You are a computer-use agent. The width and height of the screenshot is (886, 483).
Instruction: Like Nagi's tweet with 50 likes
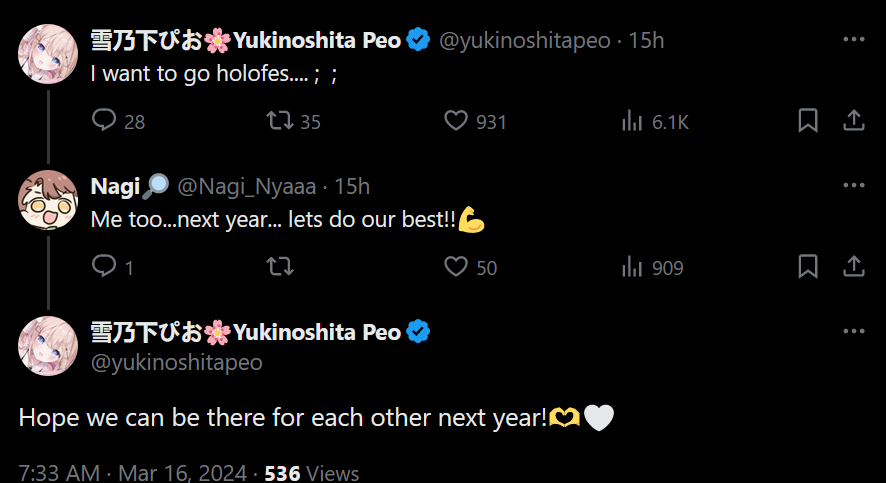[x=457, y=267]
